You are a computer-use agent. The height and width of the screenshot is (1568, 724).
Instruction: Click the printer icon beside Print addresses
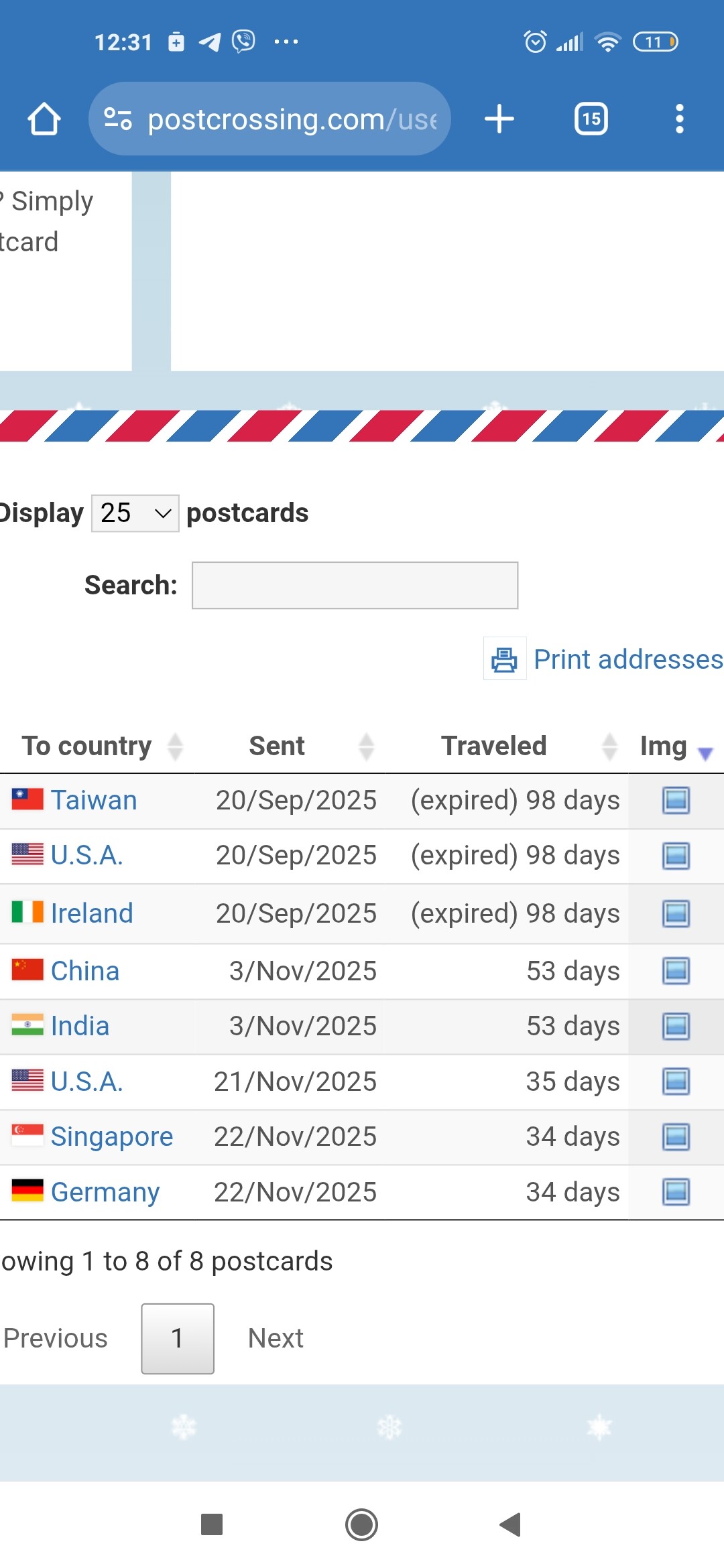pyautogui.click(x=504, y=659)
